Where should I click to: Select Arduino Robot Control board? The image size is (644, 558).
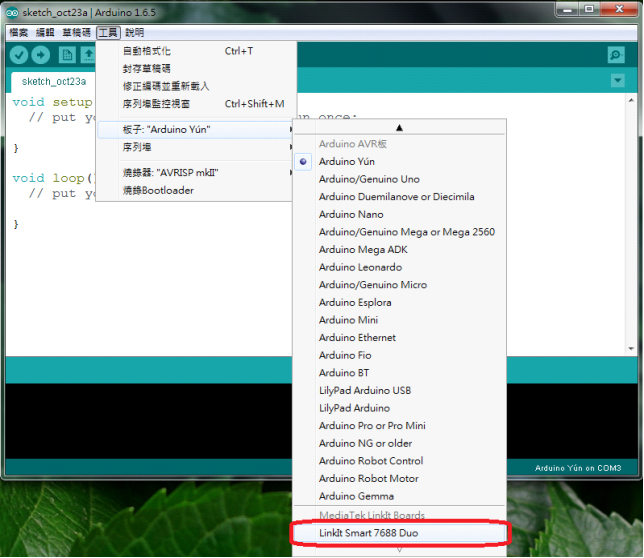pos(399,461)
